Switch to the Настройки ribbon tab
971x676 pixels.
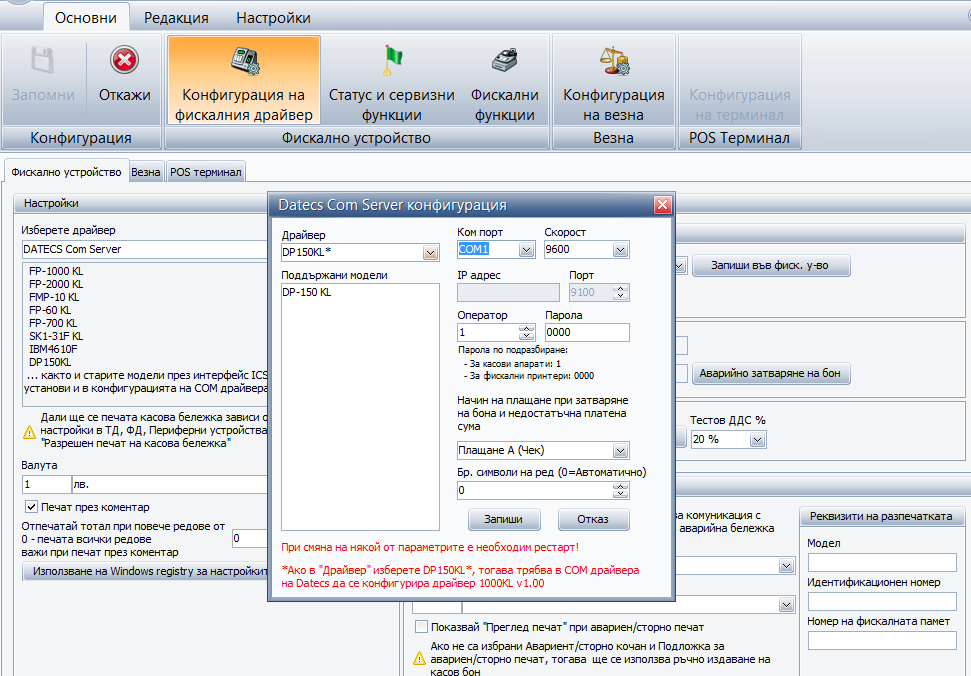pyautogui.click(x=273, y=17)
